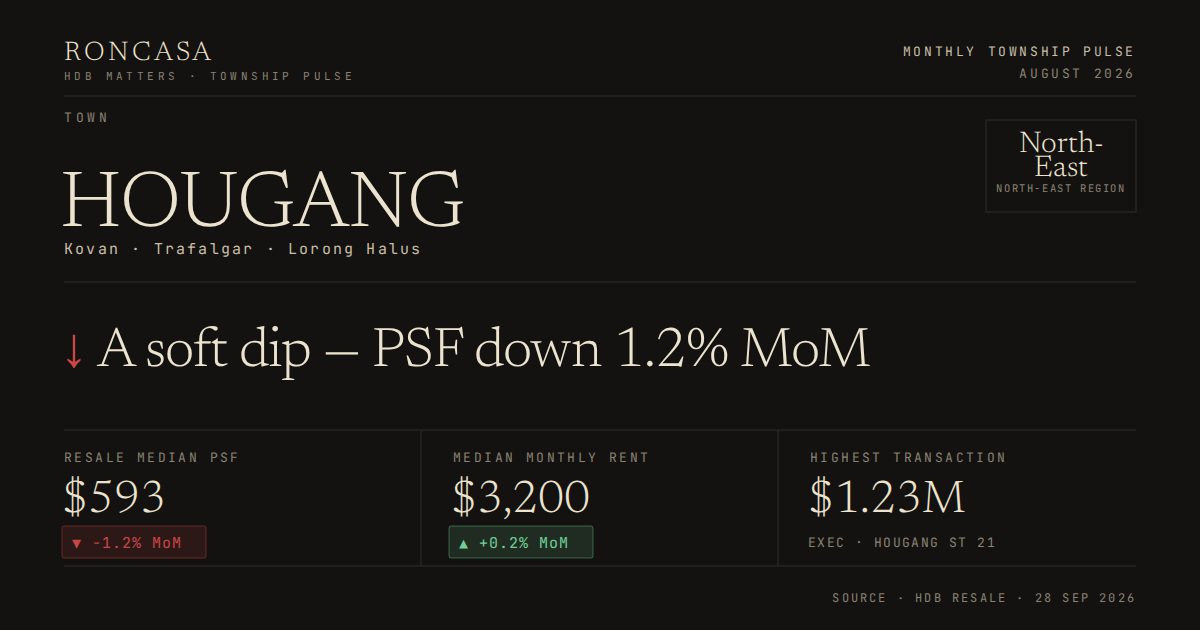Click the $1.23M highest transaction value

click(x=887, y=497)
